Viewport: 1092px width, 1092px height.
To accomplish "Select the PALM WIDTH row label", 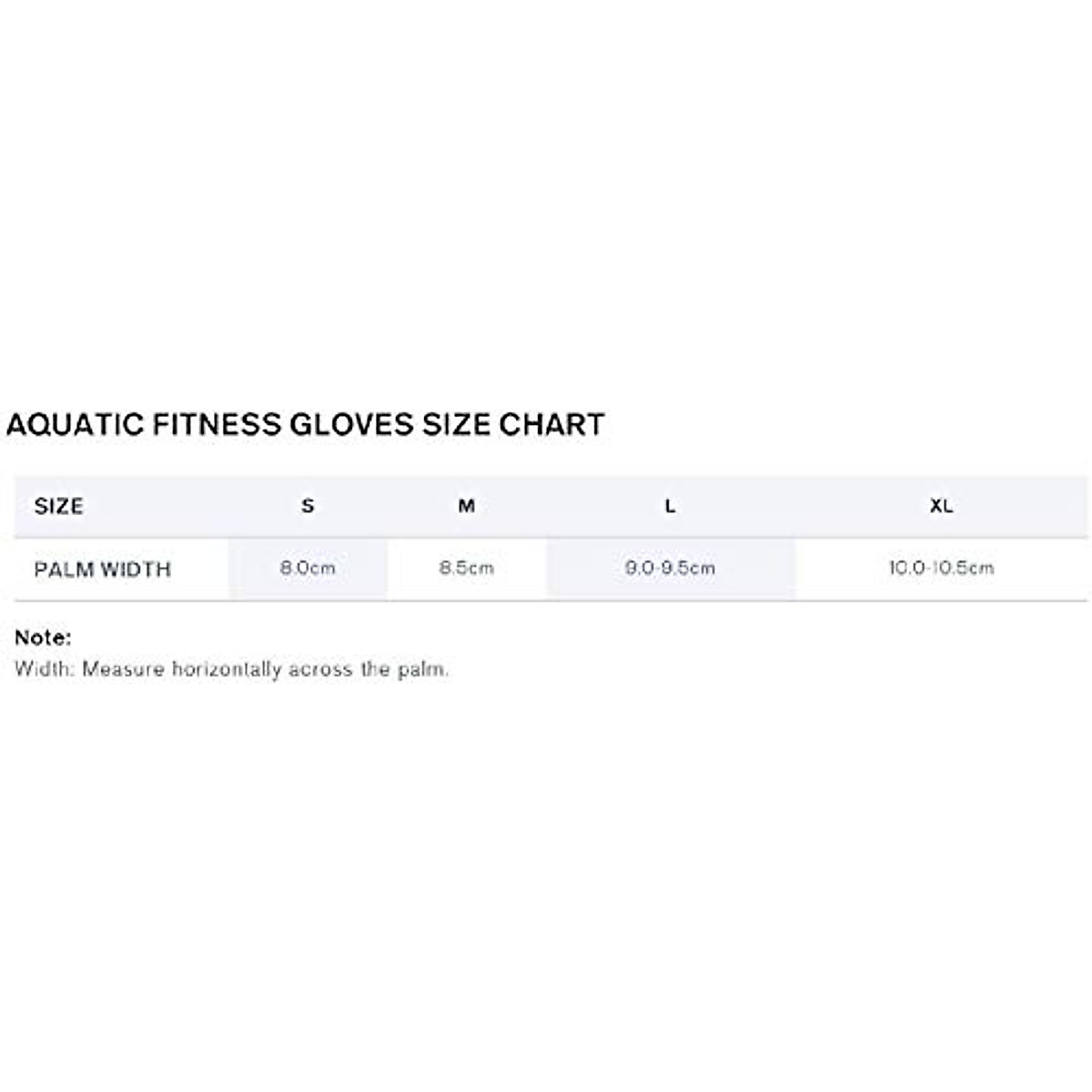I will (x=102, y=570).
